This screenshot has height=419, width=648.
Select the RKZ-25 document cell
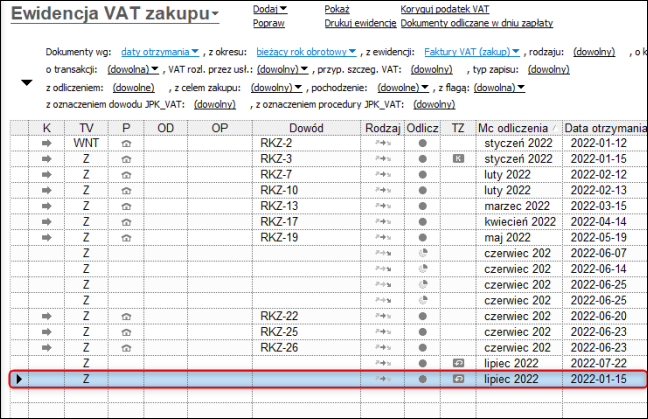coord(306,332)
